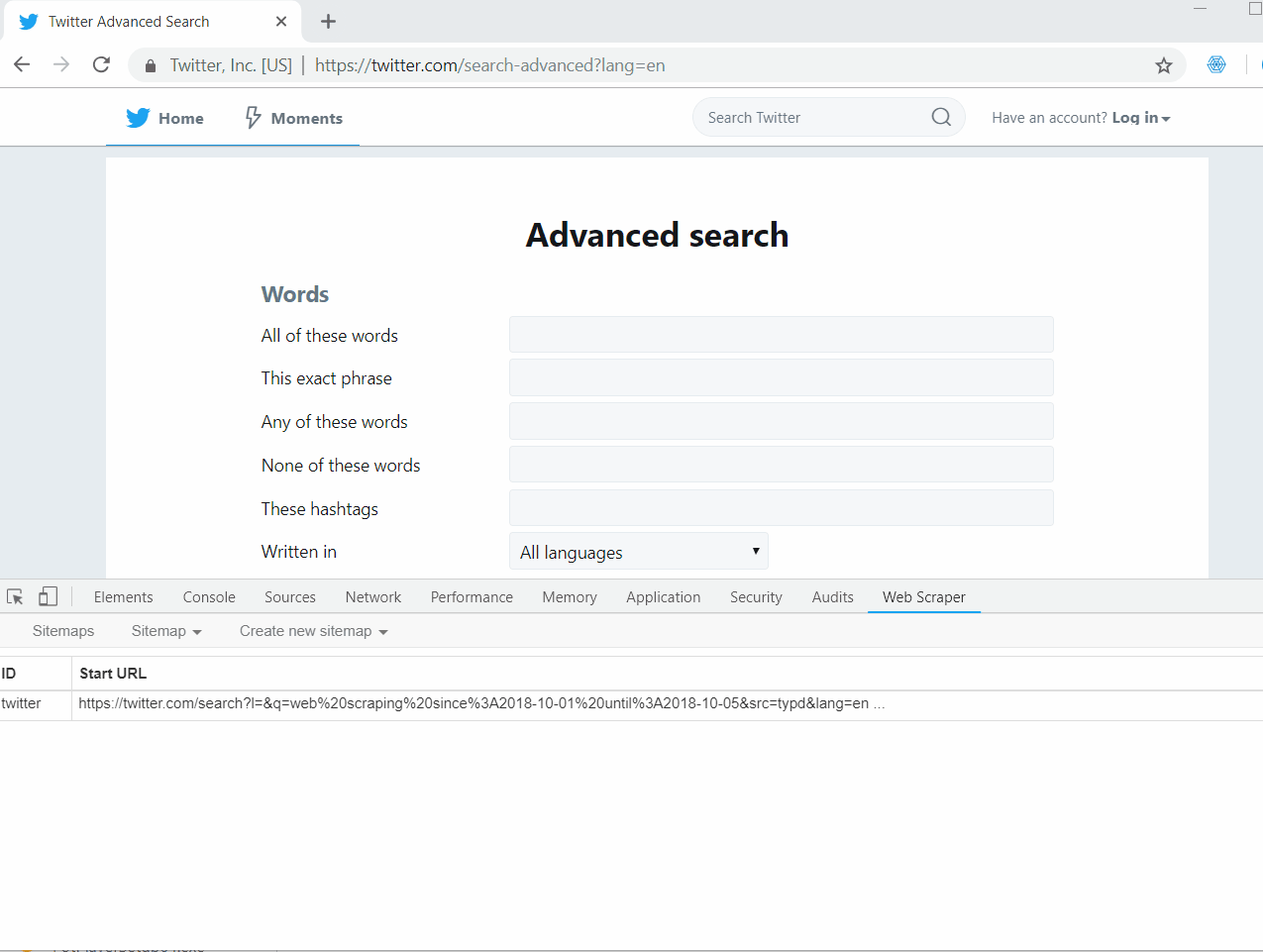Click the browser extension icon beside the address bar
1263x952 pixels.
point(1215,64)
